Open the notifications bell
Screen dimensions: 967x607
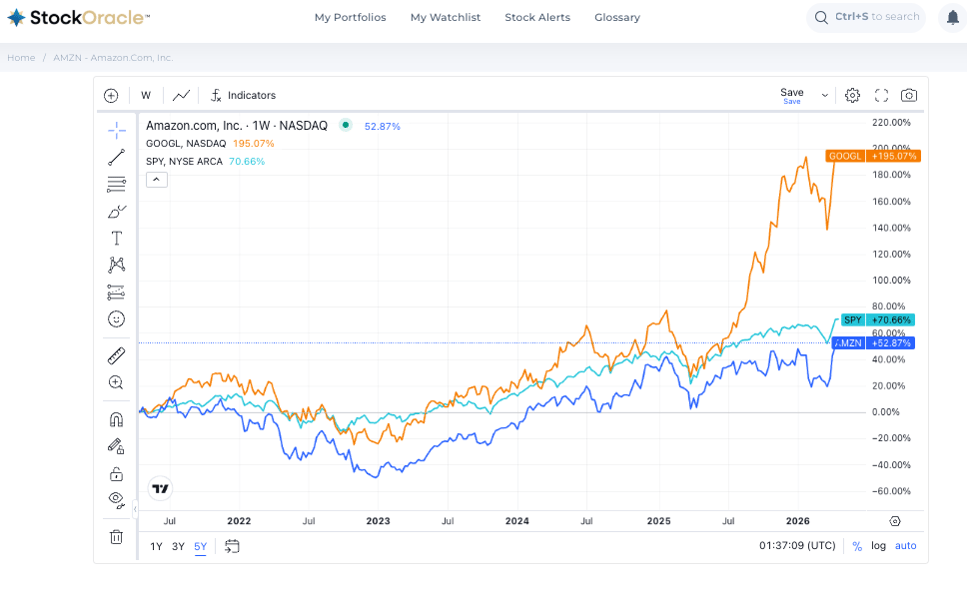(953, 18)
